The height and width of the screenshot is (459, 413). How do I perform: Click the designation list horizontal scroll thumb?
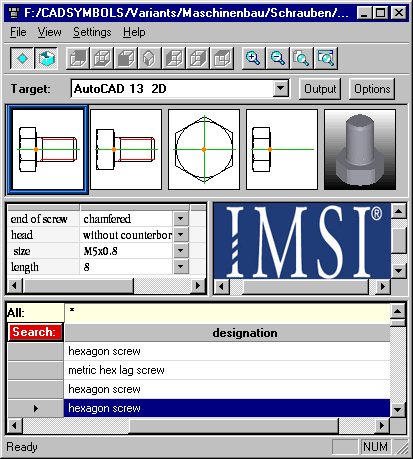coord(234,425)
